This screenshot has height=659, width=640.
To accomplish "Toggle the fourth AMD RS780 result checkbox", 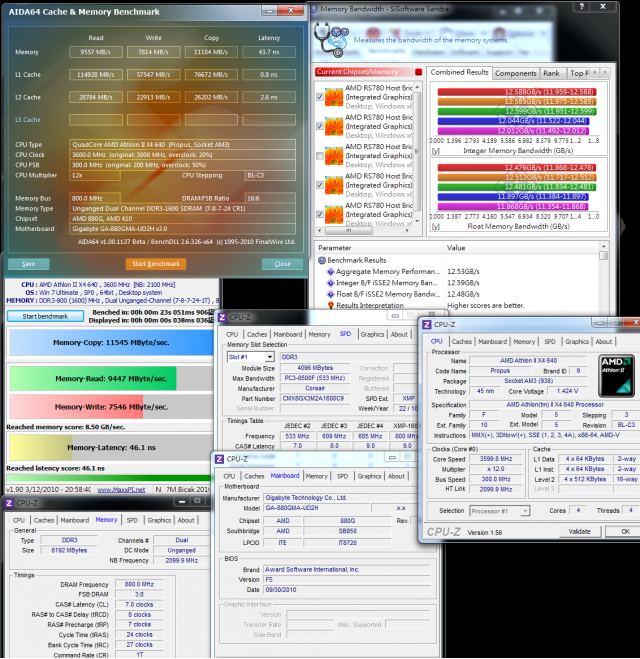I will [320, 185].
